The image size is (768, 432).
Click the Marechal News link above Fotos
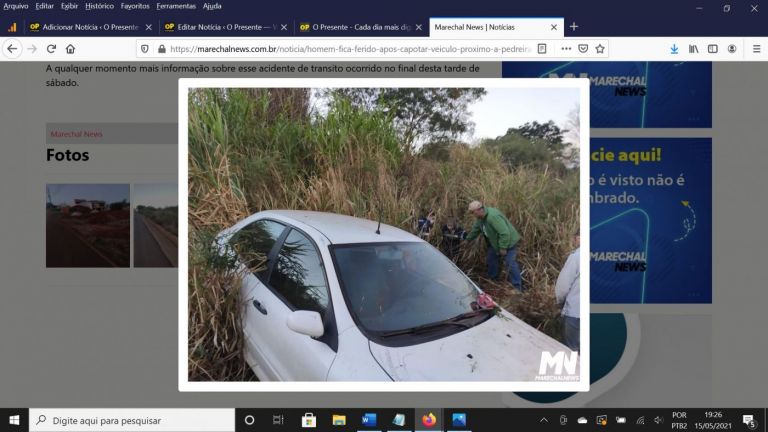[x=76, y=134]
